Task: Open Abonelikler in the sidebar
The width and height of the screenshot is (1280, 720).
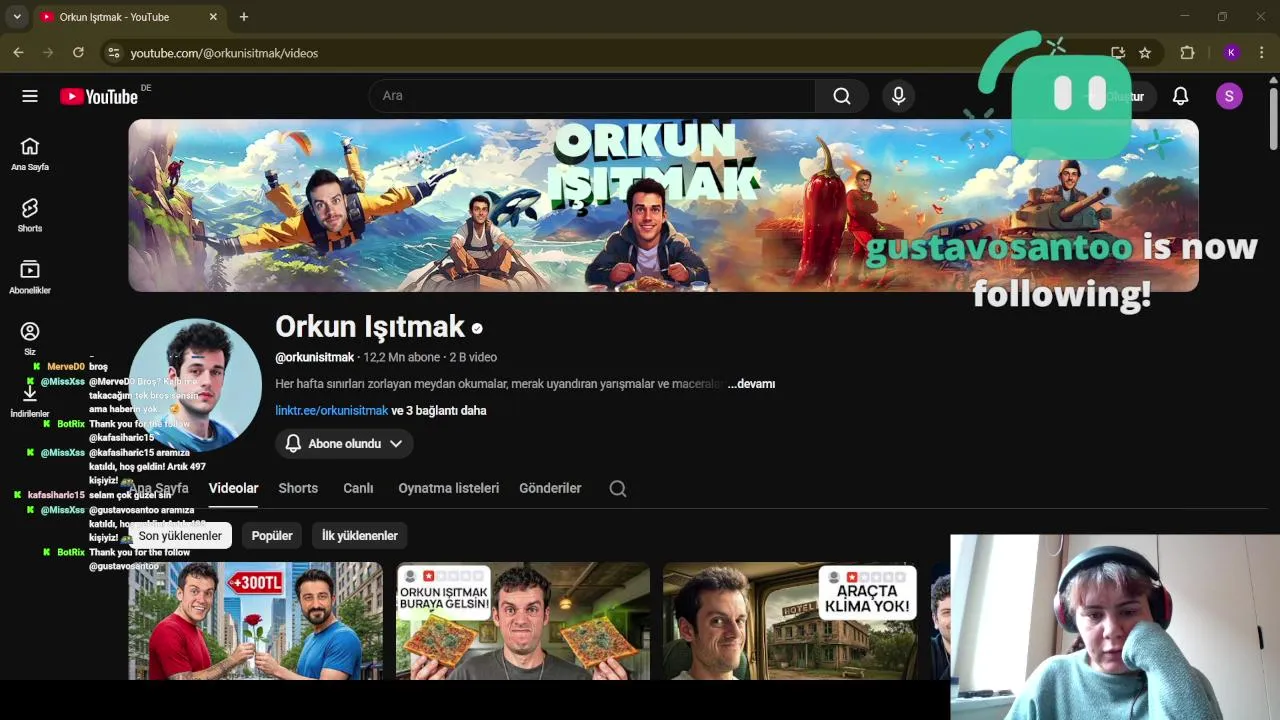Action: point(30,277)
